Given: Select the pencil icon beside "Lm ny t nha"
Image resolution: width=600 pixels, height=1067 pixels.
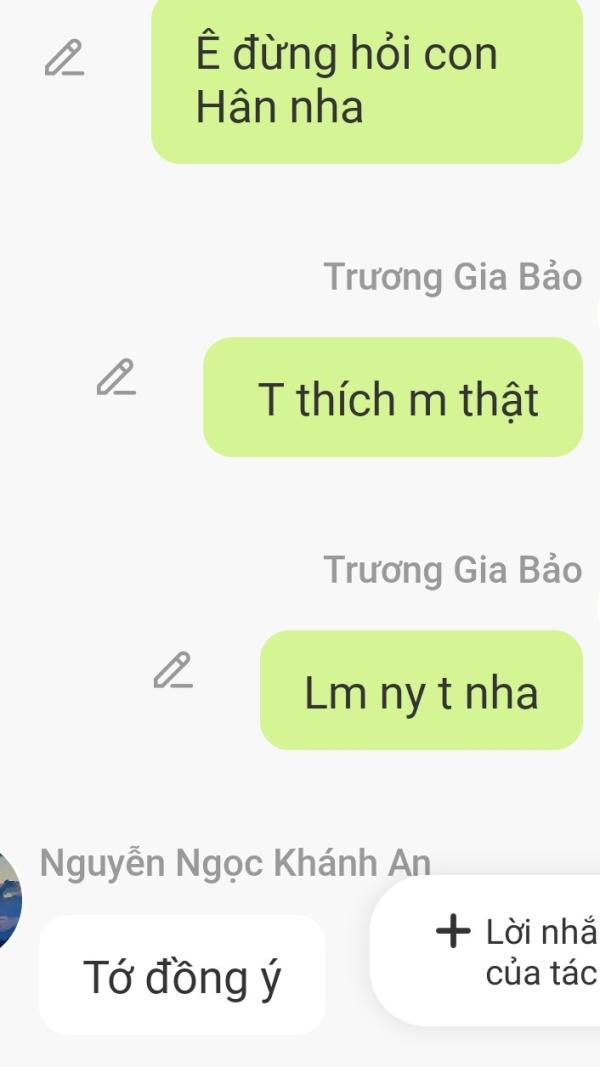Looking at the screenshot, I should pyautogui.click(x=173, y=670).
